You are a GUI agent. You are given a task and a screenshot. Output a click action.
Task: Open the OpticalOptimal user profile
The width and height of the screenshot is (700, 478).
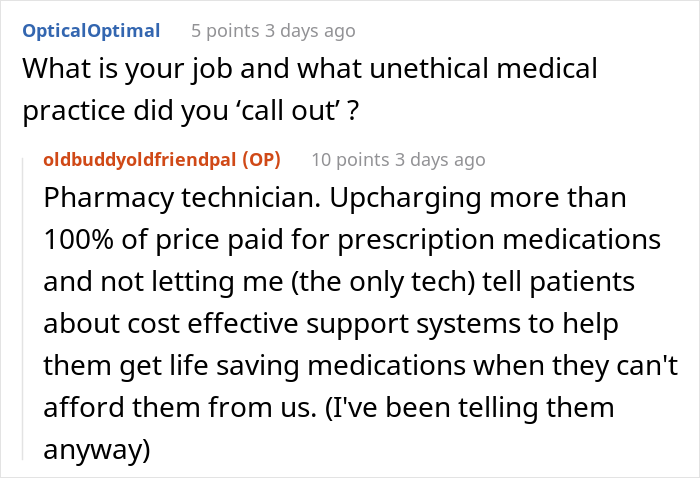[91, 30]
